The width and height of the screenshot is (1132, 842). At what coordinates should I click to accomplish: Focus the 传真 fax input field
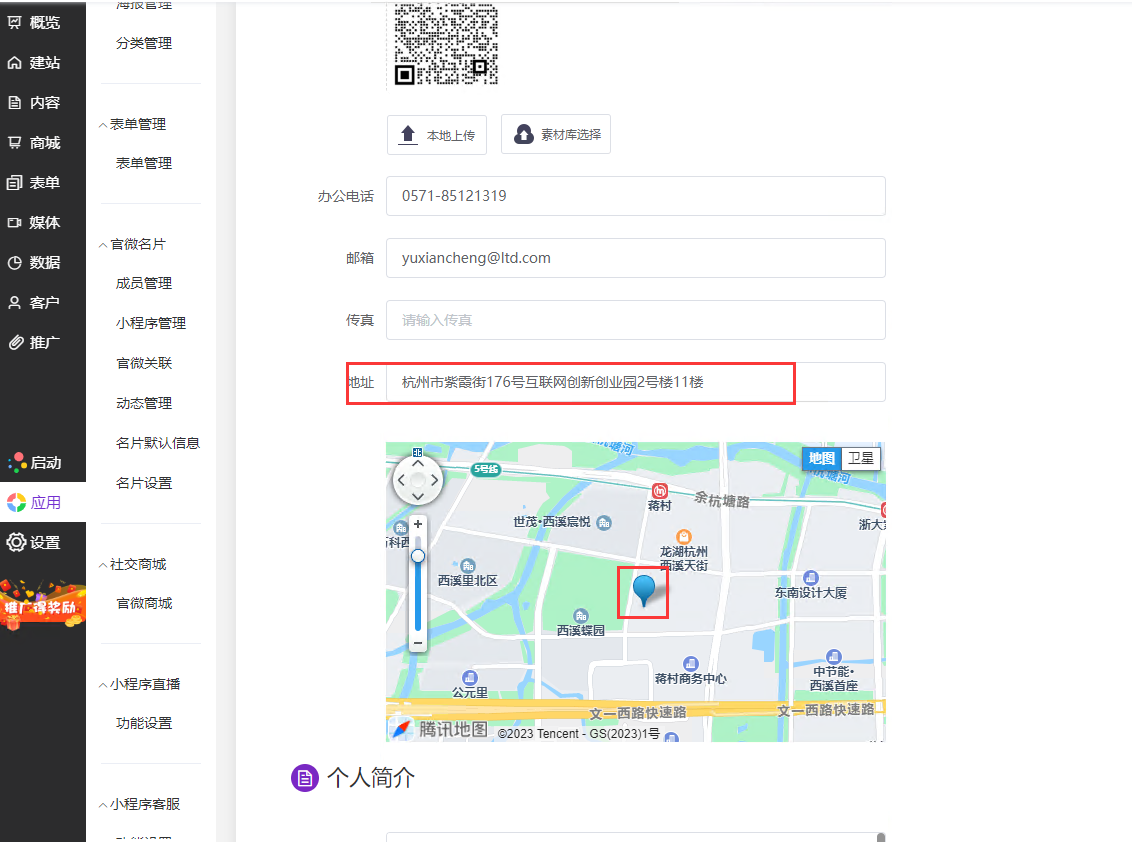[x=635, y=320]
